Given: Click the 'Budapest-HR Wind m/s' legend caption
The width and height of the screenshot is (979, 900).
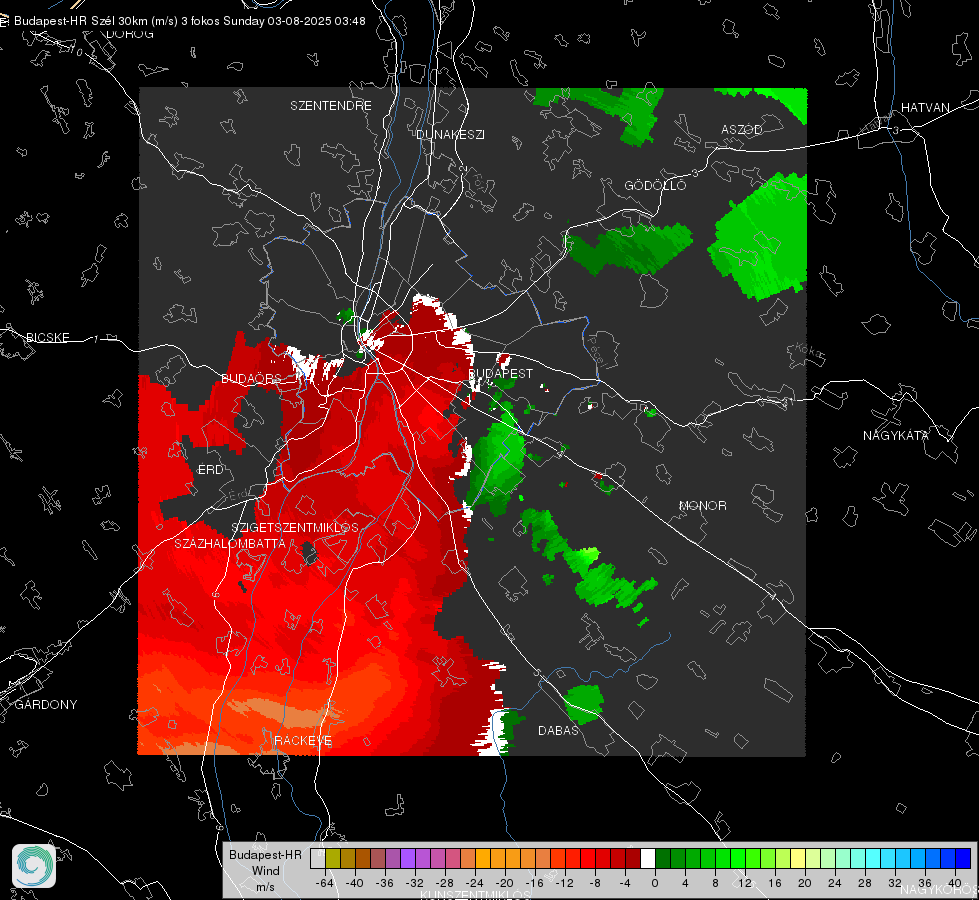Looking at the screenshot, I should click(x=265, y=870).
